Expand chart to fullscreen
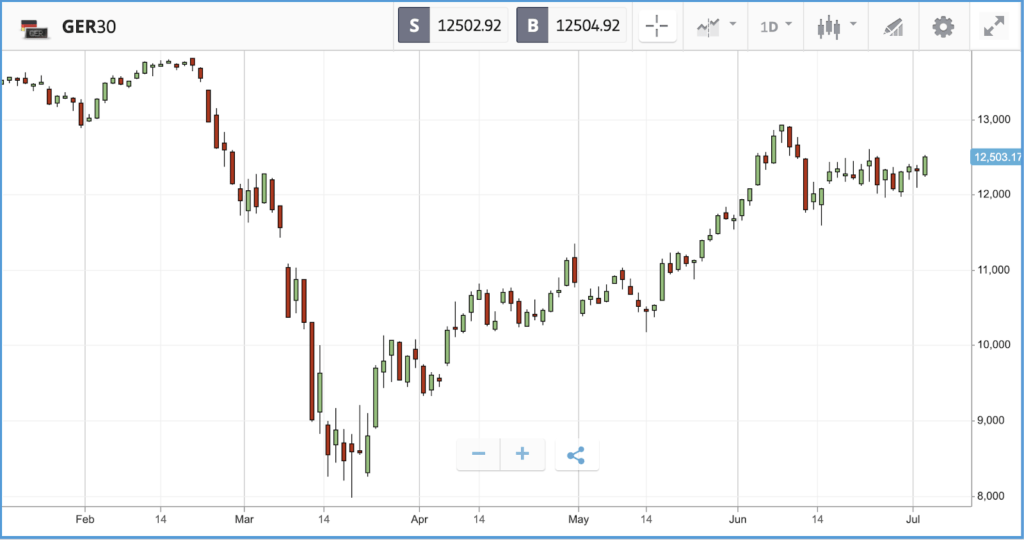Viewport: 1024px width, 540px height. (x=994, y=27)
